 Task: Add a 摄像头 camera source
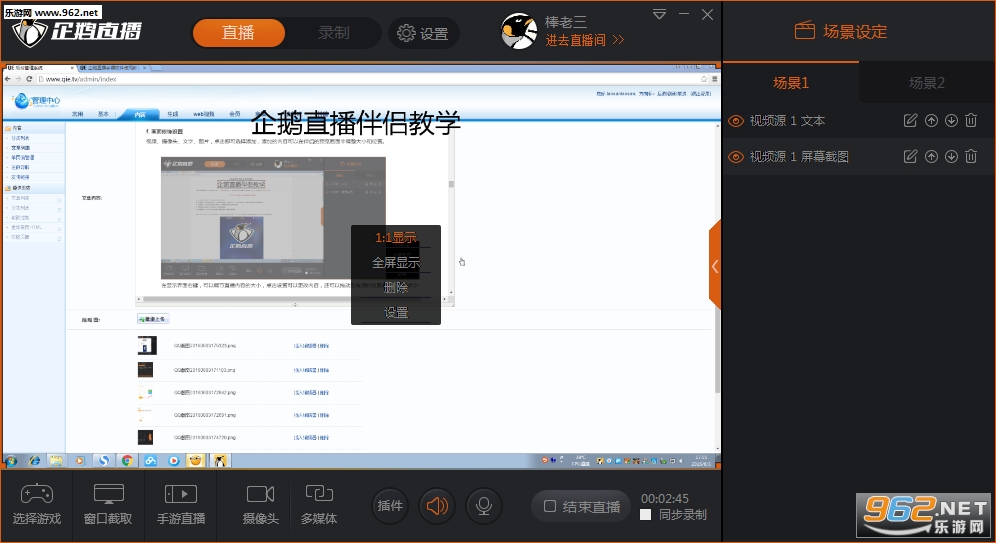(x=260, y=506)
